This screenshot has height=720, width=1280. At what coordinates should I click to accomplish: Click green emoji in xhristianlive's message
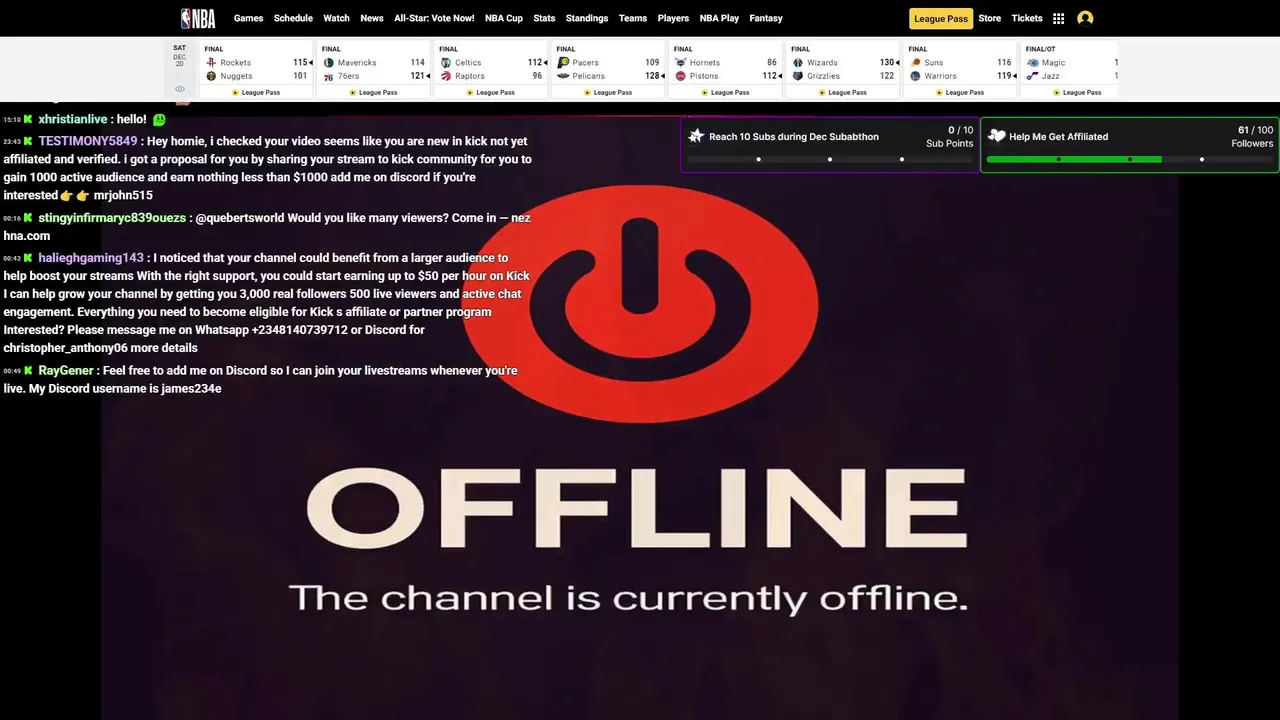click(159, 119)
